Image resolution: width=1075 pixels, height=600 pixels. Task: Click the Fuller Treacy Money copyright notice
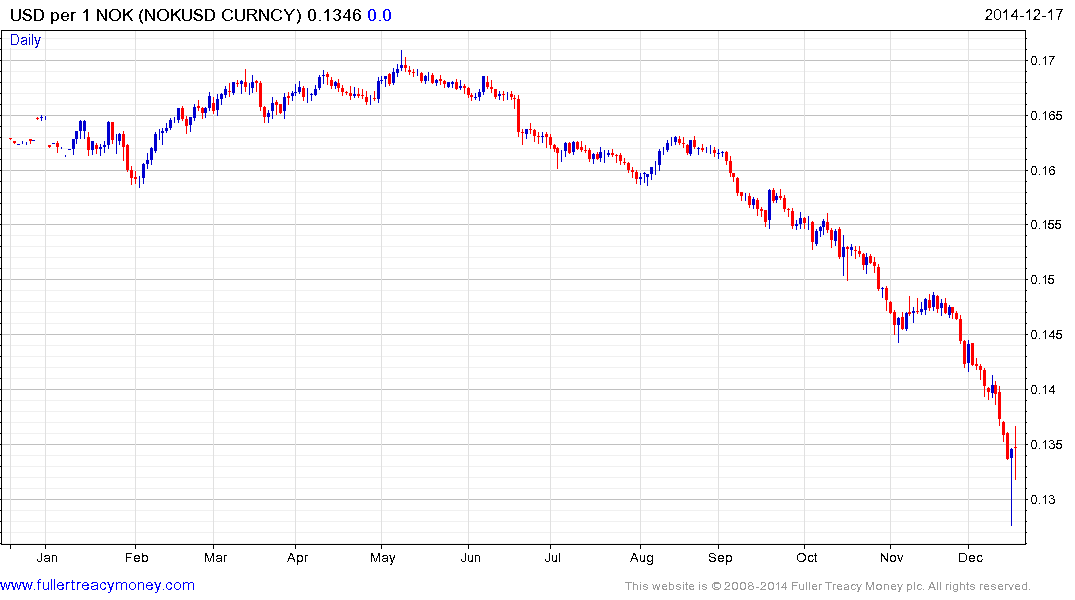coord(828,586)
